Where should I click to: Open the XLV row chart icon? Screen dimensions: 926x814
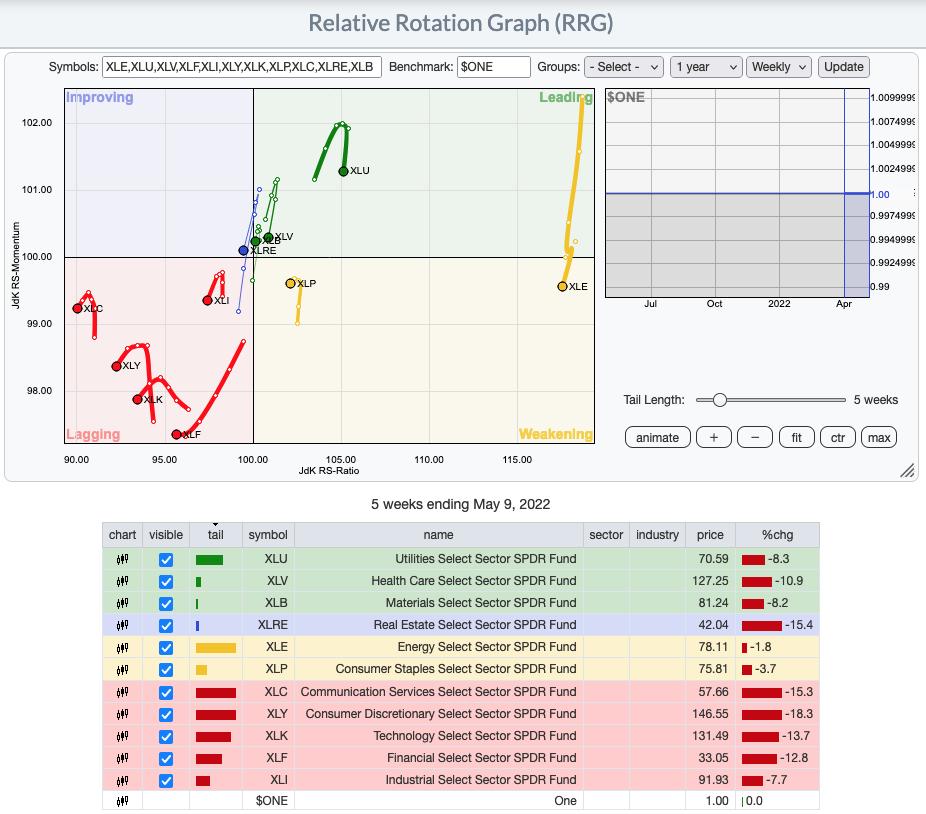[x=122, y=581]
